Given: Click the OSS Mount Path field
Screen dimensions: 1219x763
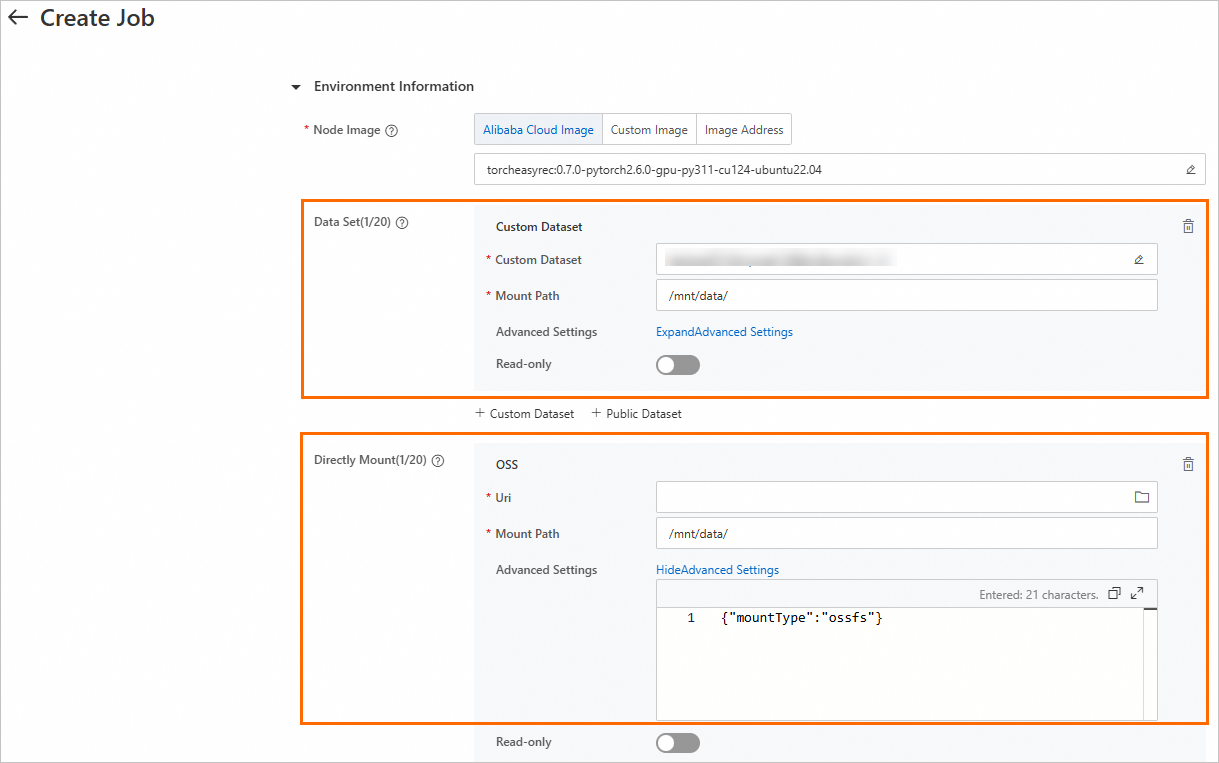Looking at the screenshot, I should [x=907, y=533].
